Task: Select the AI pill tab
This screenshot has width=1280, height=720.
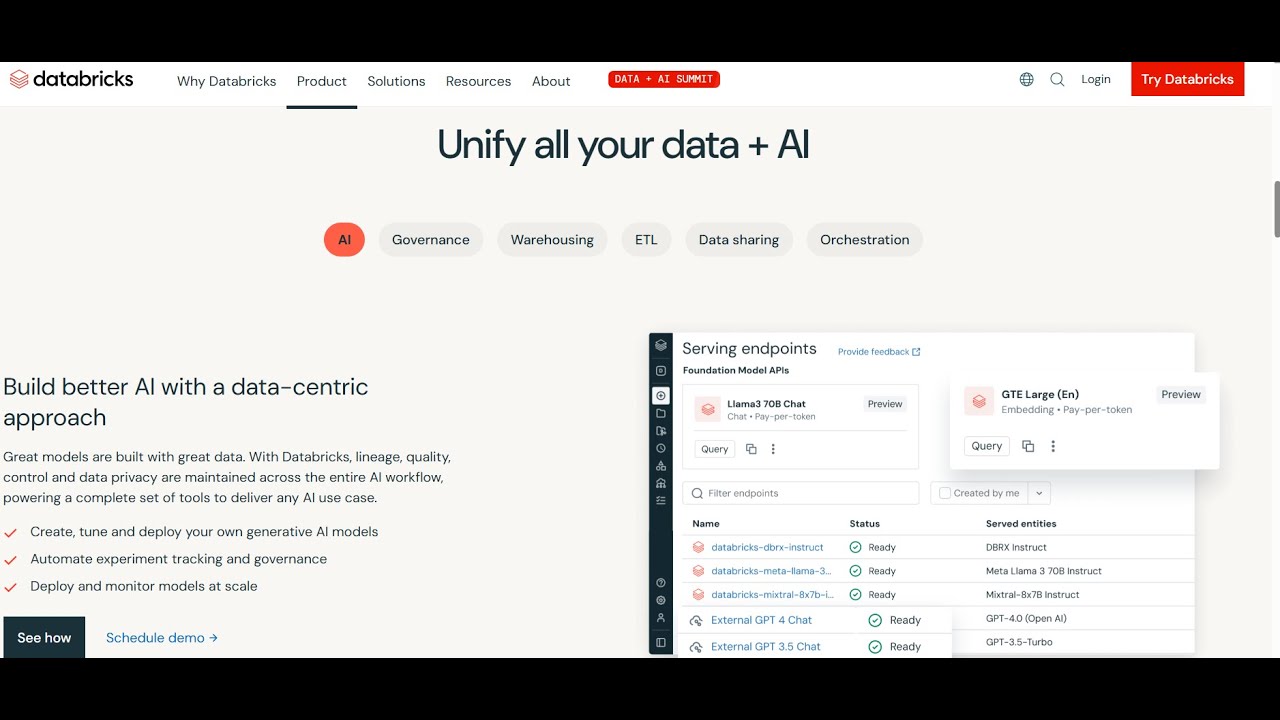Action: pyautogui.click(x=344, y=240)
